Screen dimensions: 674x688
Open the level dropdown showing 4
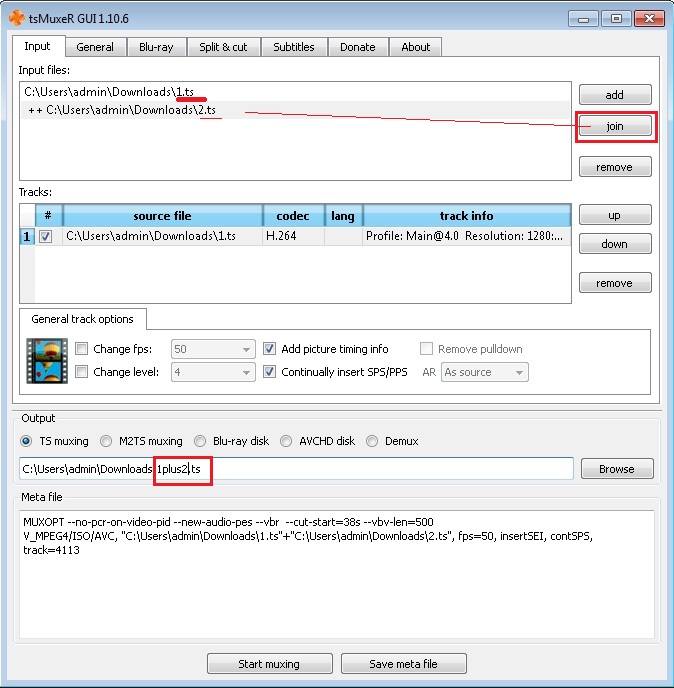(213, 372)
